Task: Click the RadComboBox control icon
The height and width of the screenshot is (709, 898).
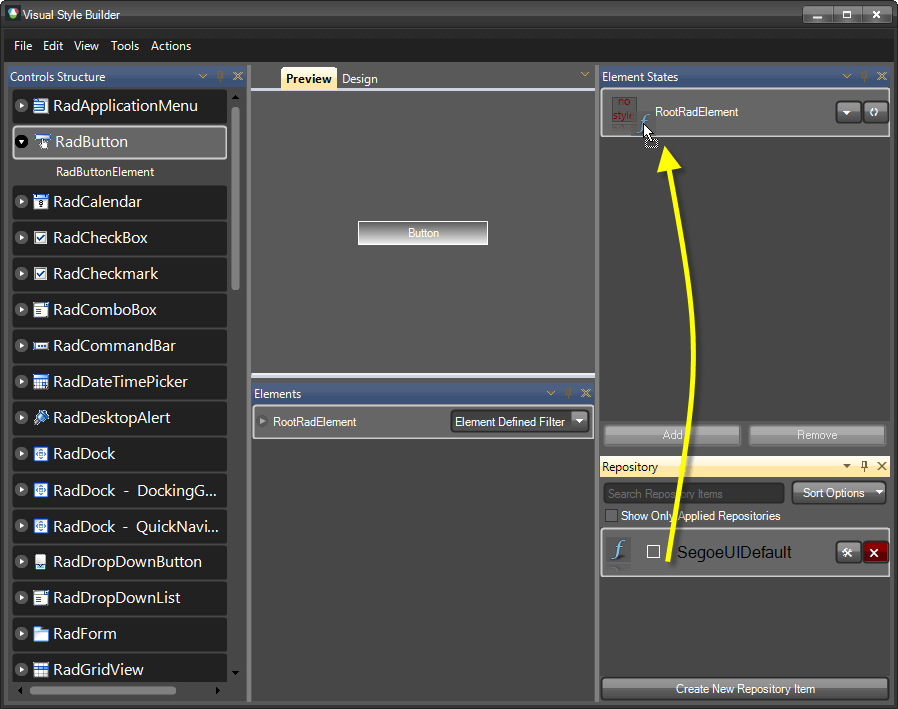Action: pyautogui.click(x=41, y=310)
